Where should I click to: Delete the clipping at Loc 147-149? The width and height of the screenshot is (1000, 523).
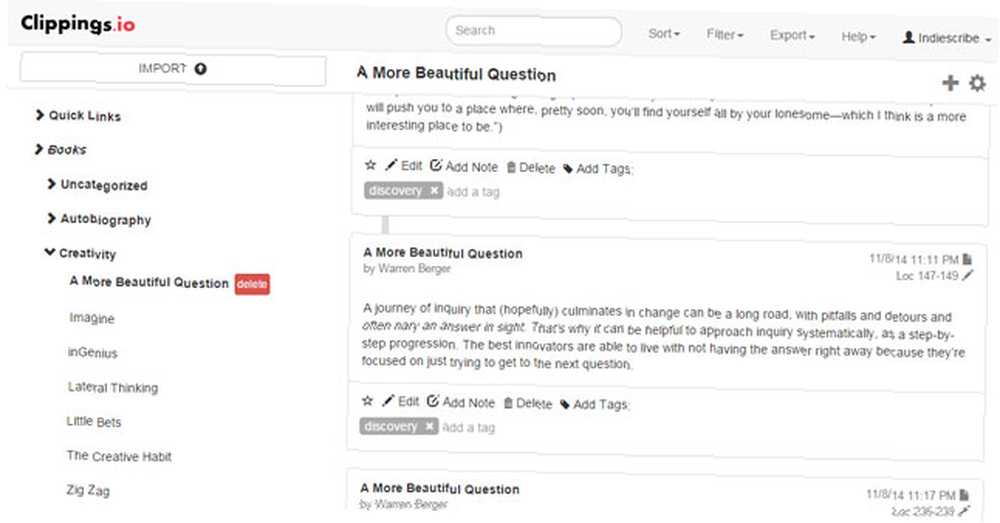point(527,403)
